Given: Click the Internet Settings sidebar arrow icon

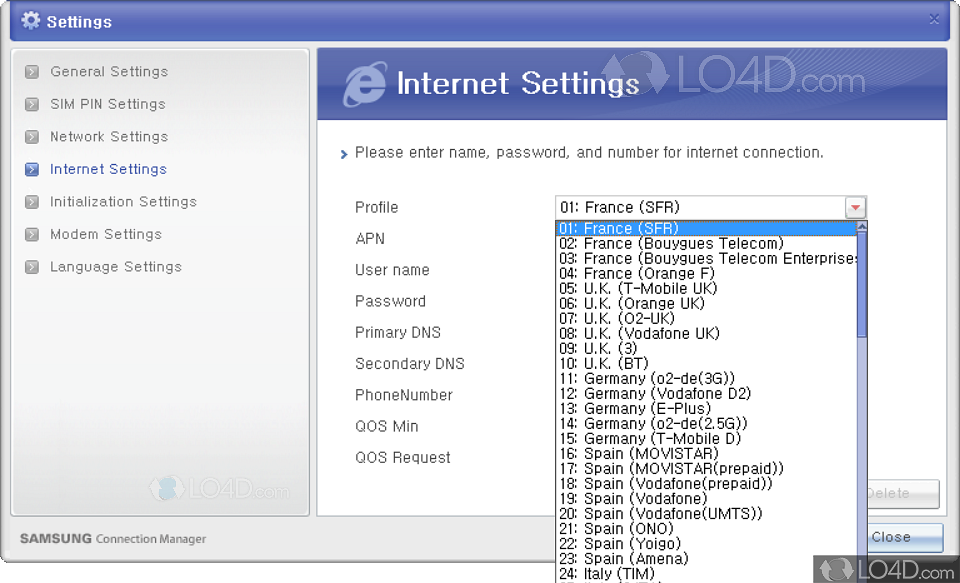Looking at the screenshot, I should coord(36,169).
